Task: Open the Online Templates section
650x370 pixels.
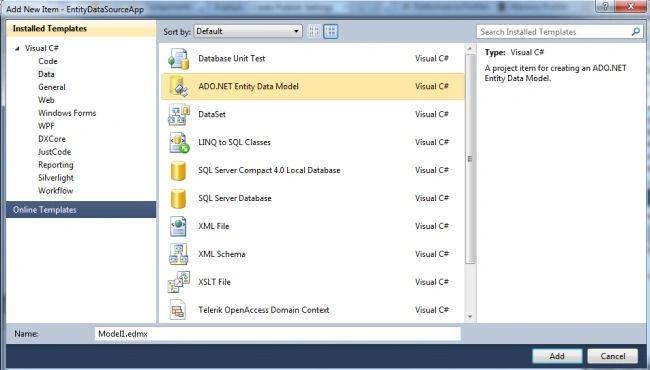Action: [81, 210]
